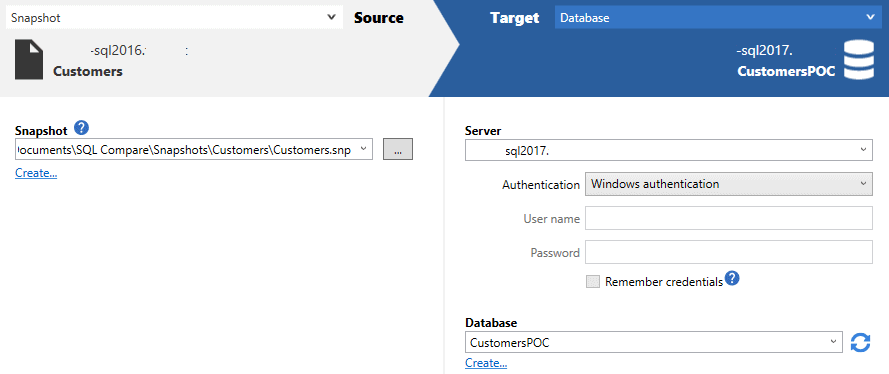
Task: Expand the snapshot path dropdown arrow
Action: [x=364, y=150]
